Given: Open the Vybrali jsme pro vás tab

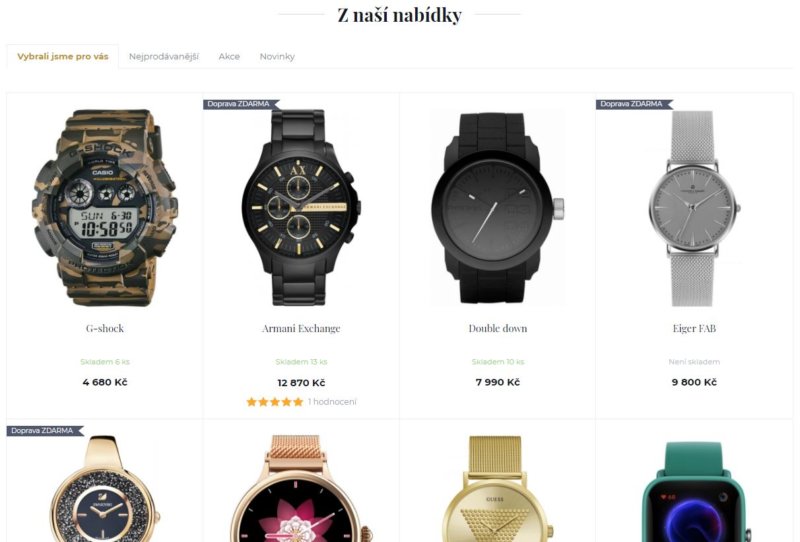Looking at the screenshot, I should pos(63,56).
